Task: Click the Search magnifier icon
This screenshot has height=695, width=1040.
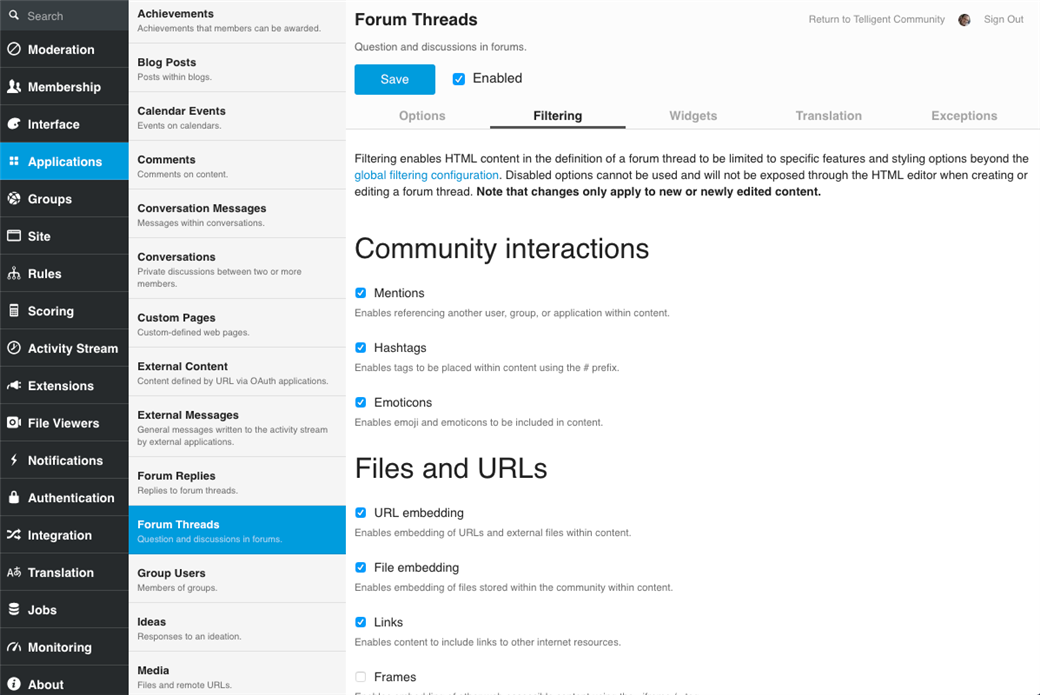Action: (13, 15)
